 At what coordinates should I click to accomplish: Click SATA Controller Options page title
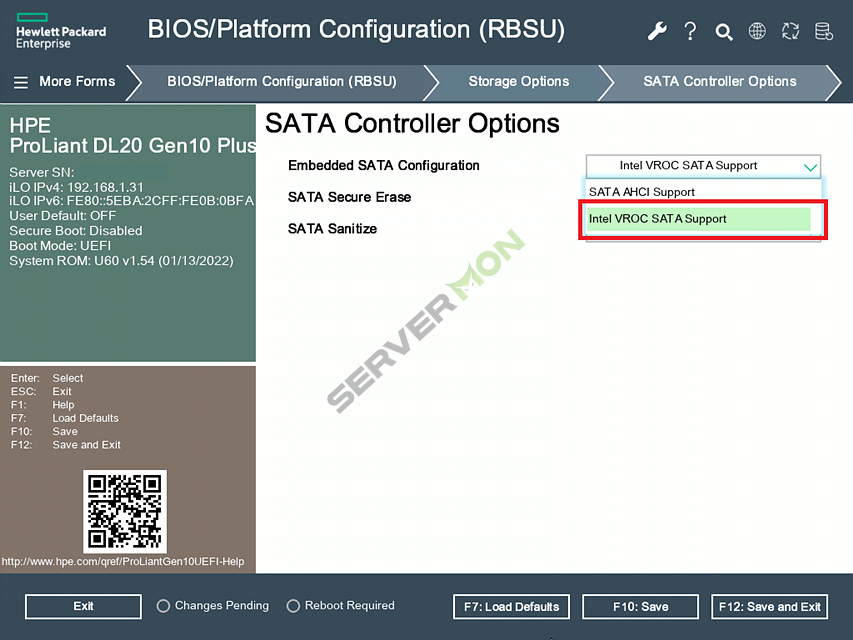coord(412,124)
